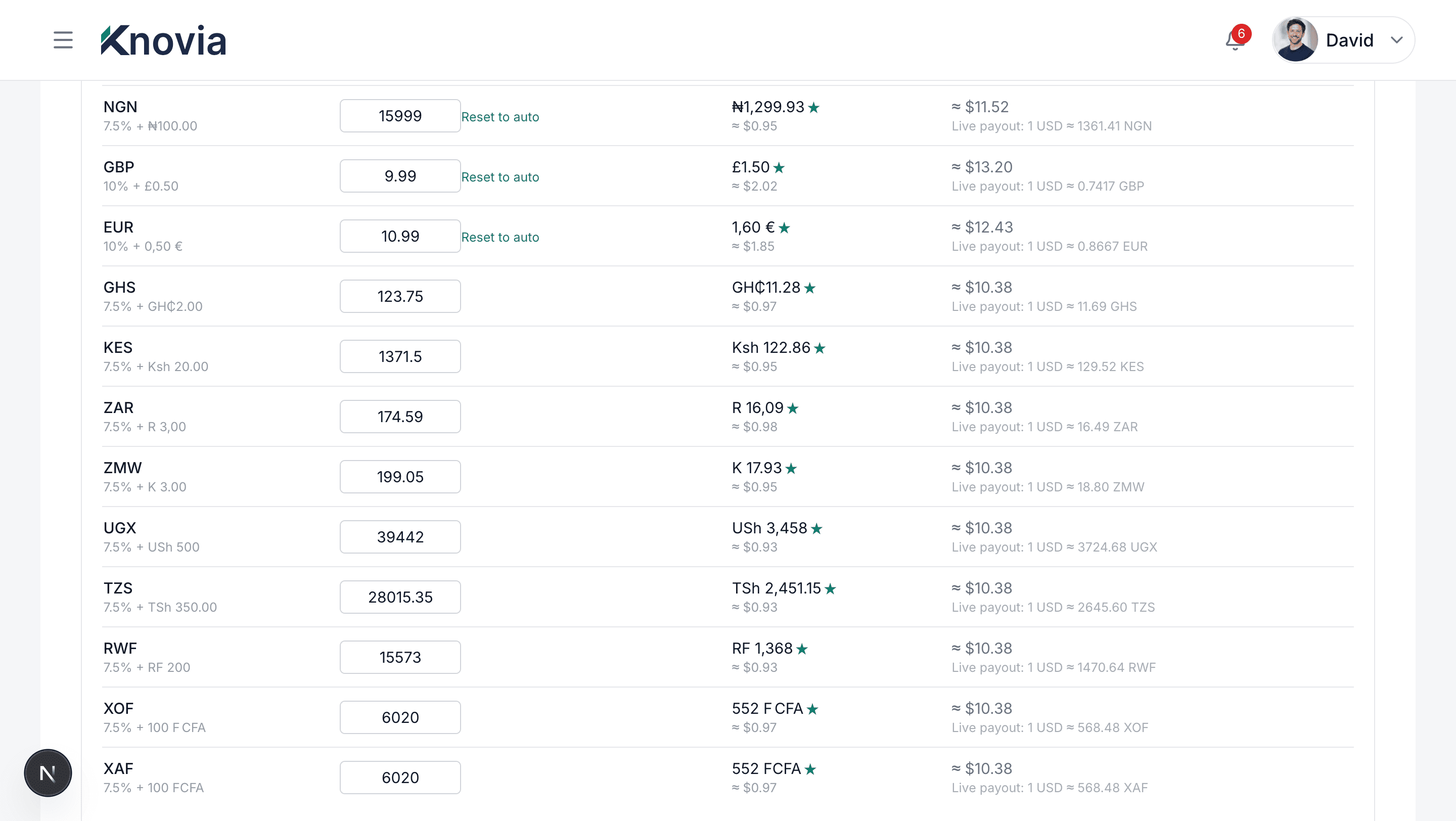Click the star beside 552 FCFA fee
The image size is (1456, 821).
tap(810, 769)
